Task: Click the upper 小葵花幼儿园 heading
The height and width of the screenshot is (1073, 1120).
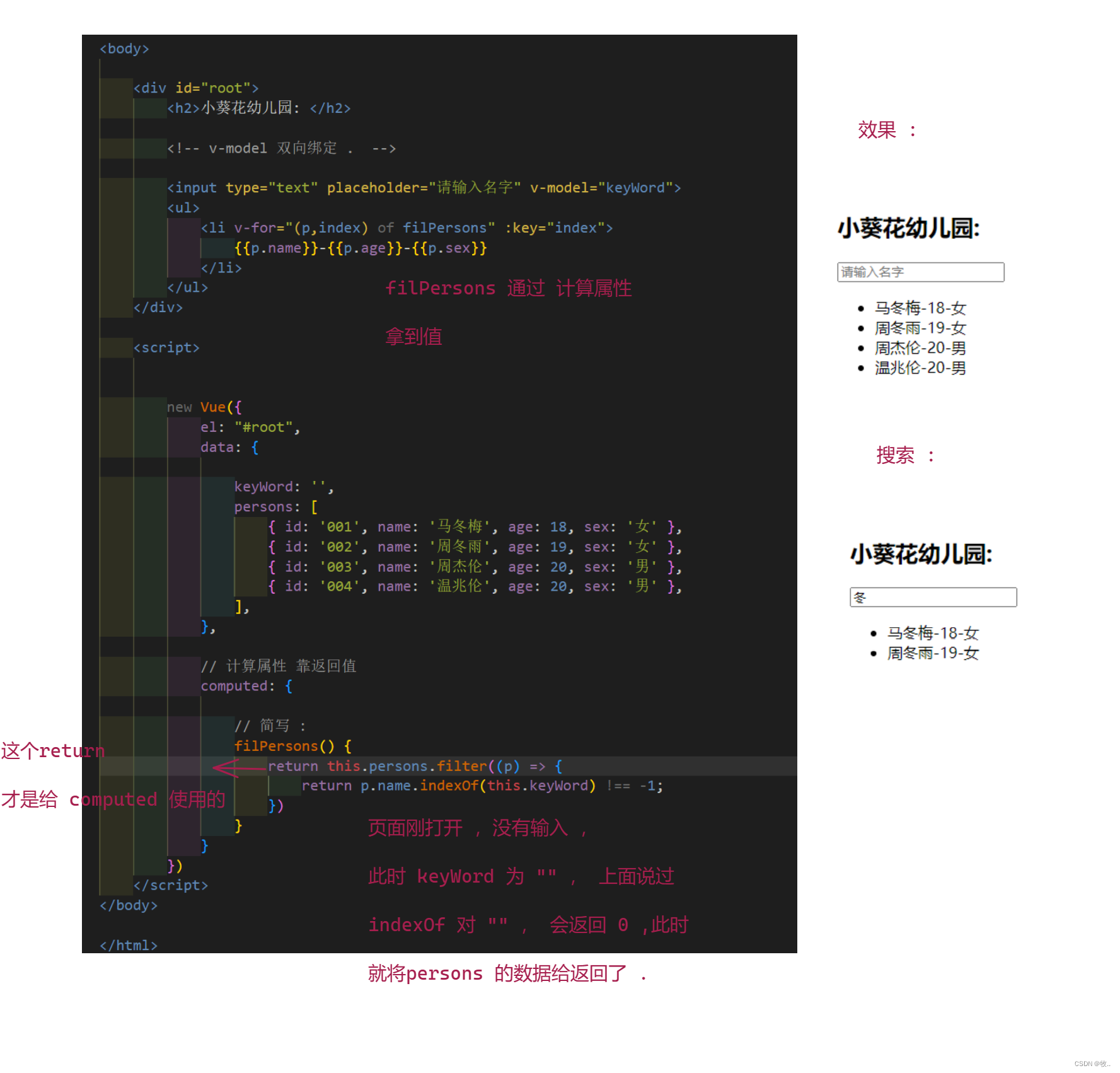Action: [908, 228]
